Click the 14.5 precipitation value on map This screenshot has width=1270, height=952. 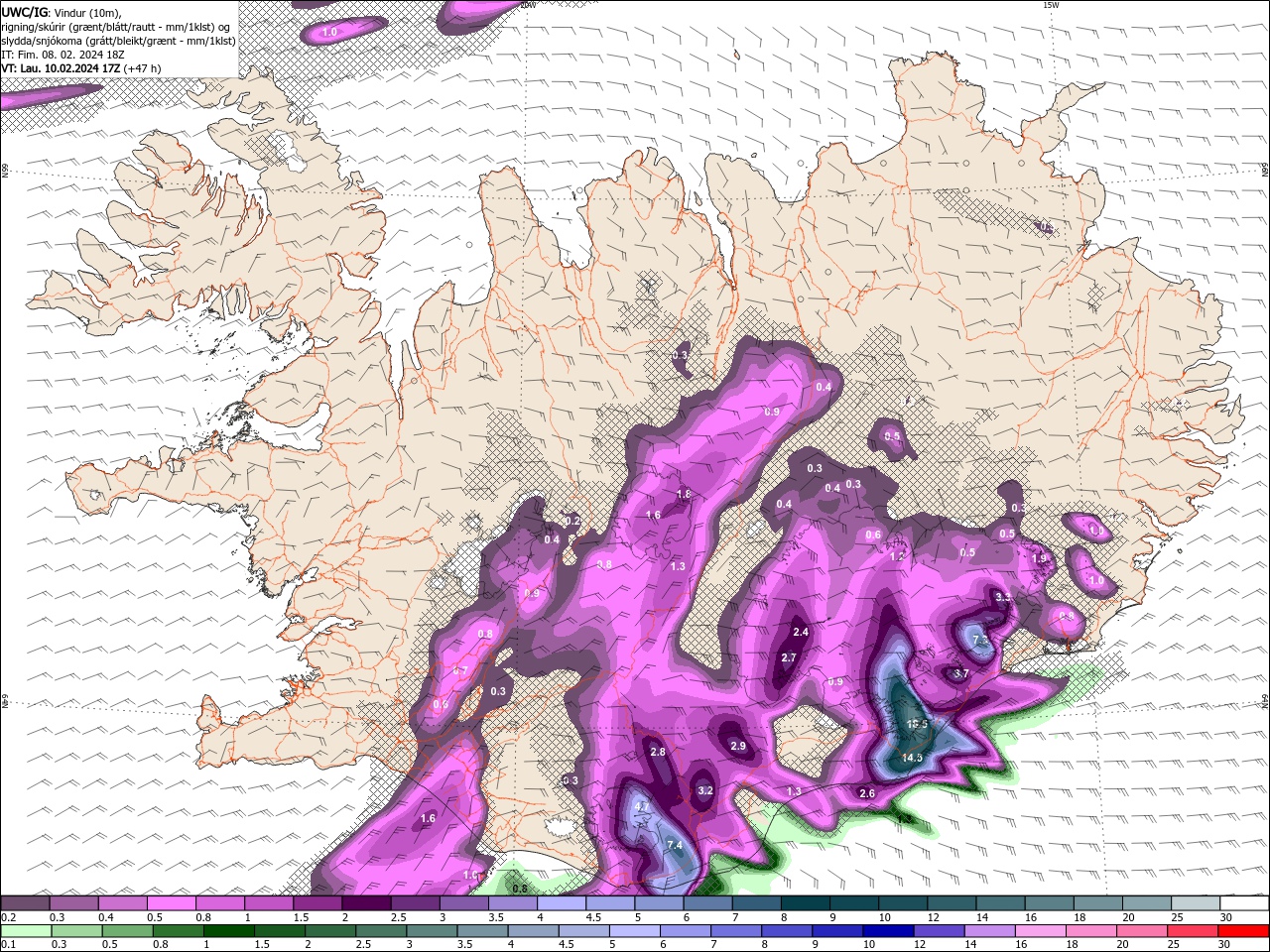pyautogui.click(x=912, y=758)
